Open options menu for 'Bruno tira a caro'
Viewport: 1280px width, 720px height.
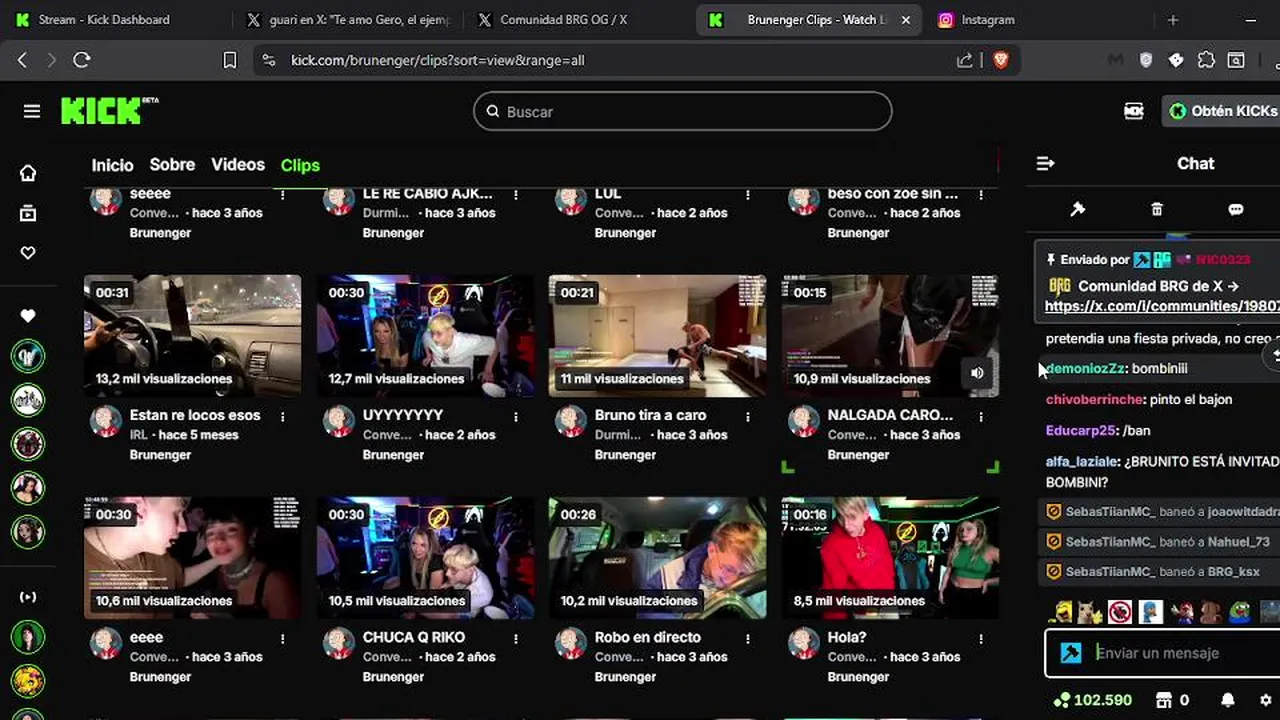pyautogui.click(x=748, y=416)
